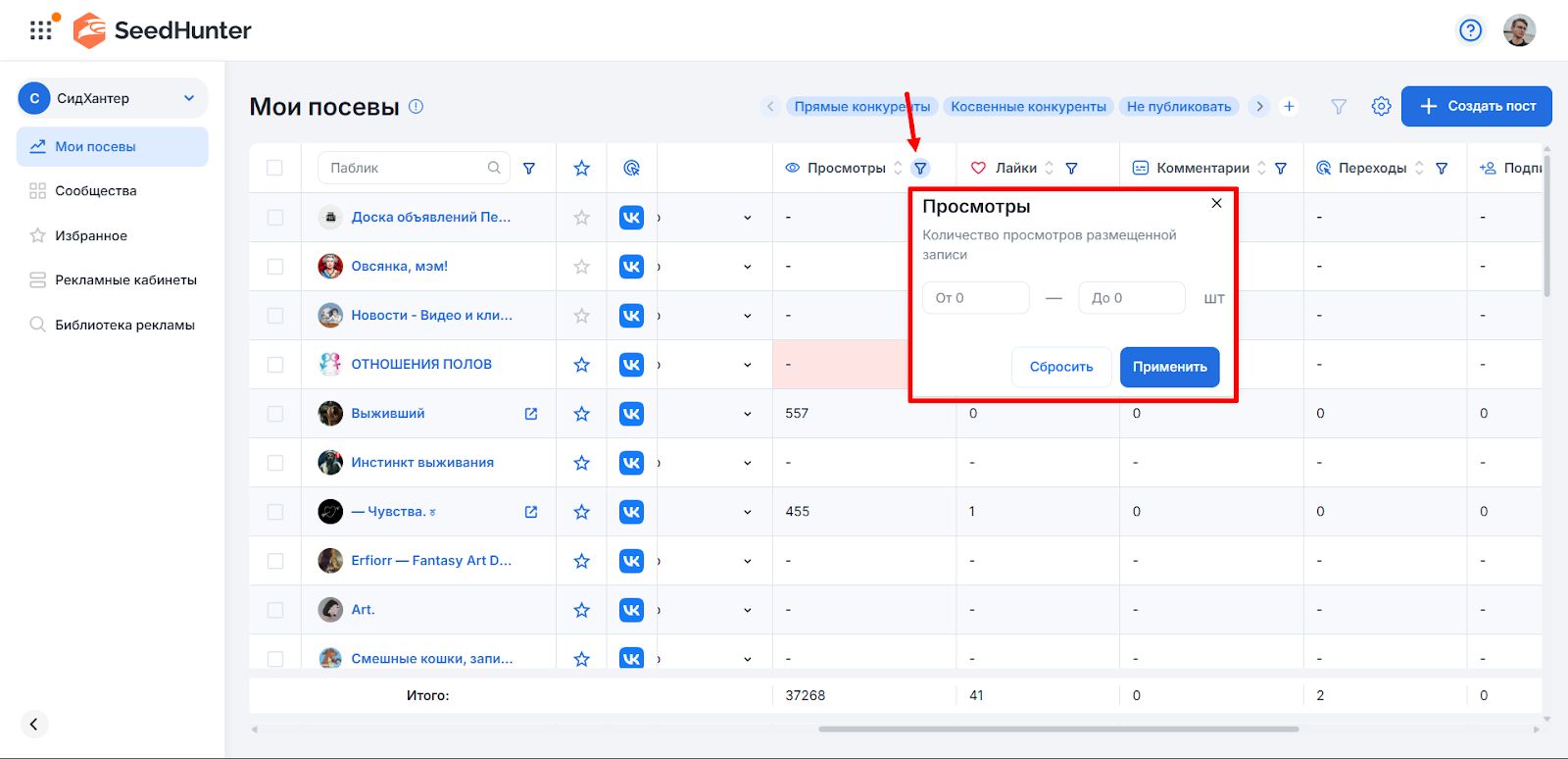The width and height of the screenshot is (1568, 759).
Task: Expand the ОТНОШЕНИЯ ПОЛОВ row chevron
Action: click(x=748, y=365)
